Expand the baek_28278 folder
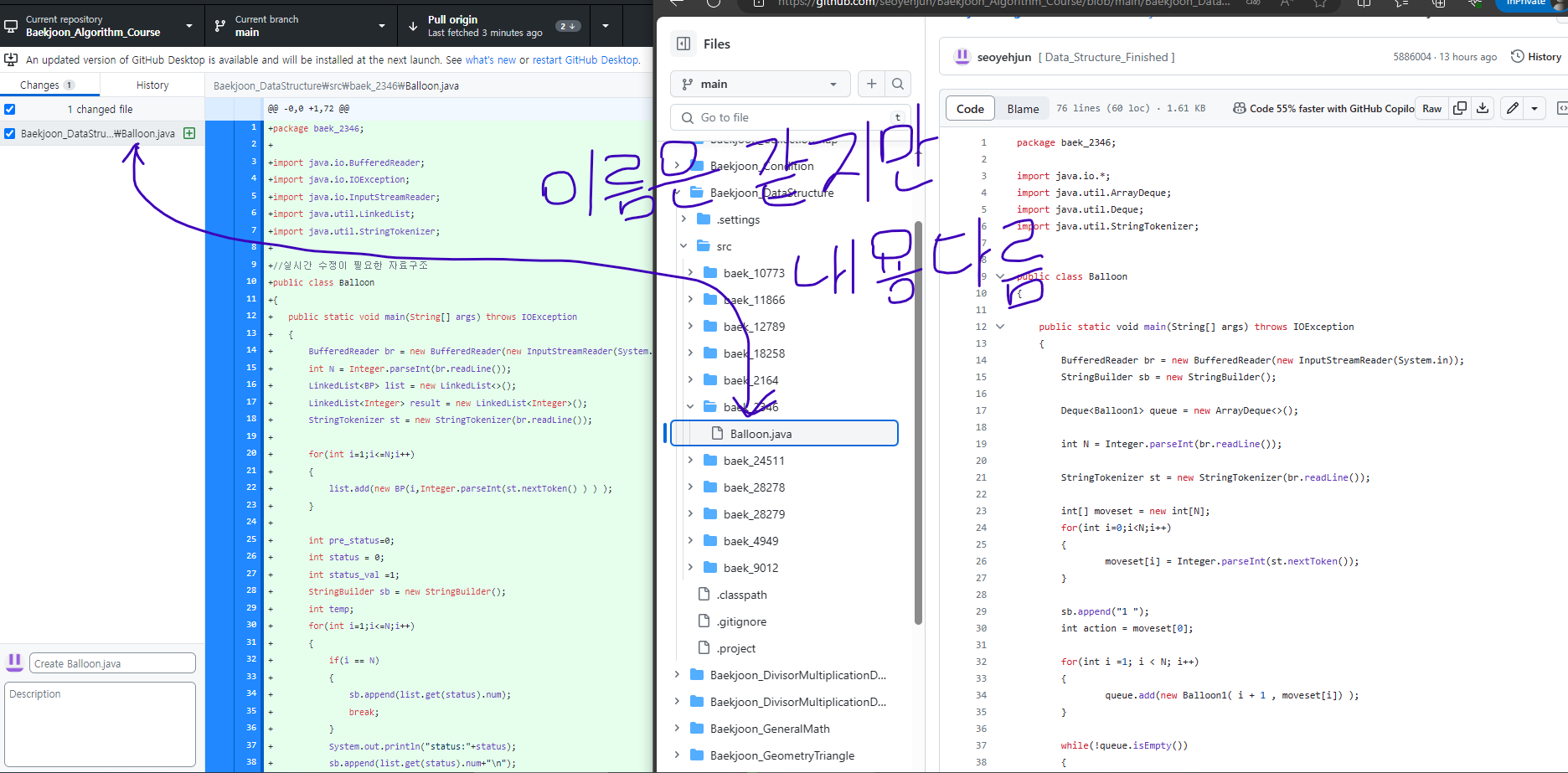The width and height of the screenshot is (1568, 773). point(690,487)
